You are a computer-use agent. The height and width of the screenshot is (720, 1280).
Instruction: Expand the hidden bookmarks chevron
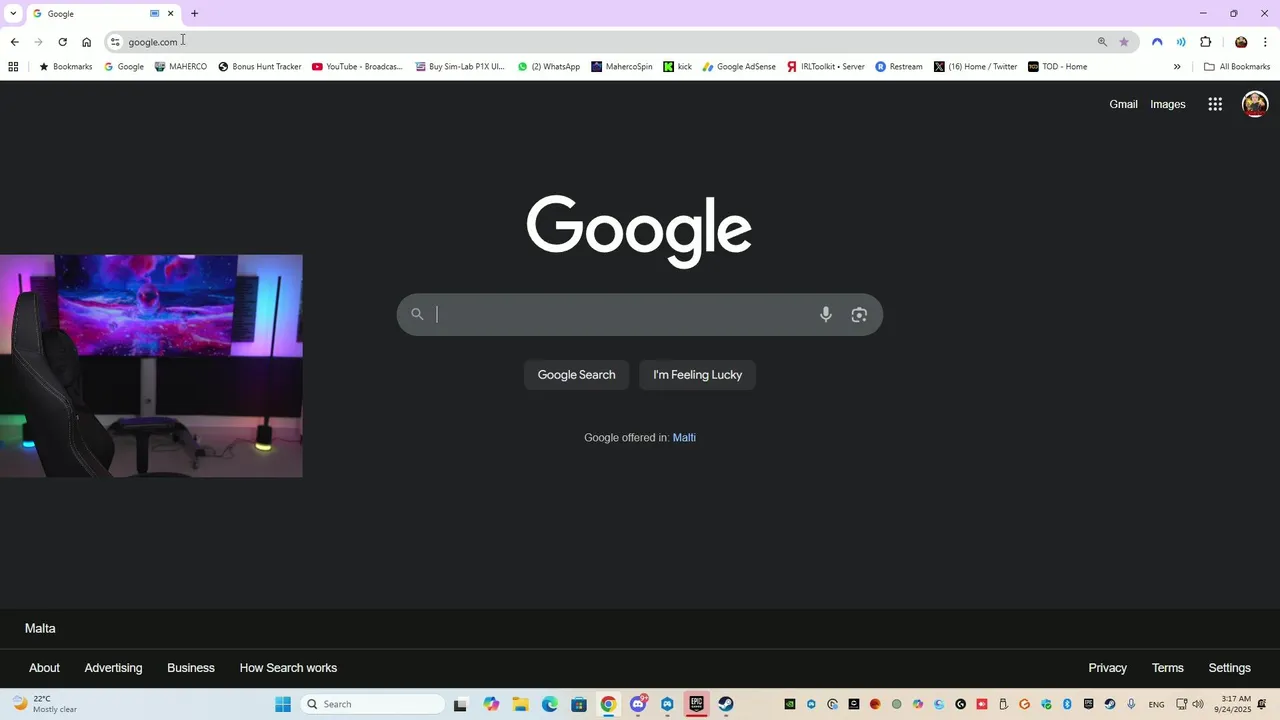coord(1177,67)
